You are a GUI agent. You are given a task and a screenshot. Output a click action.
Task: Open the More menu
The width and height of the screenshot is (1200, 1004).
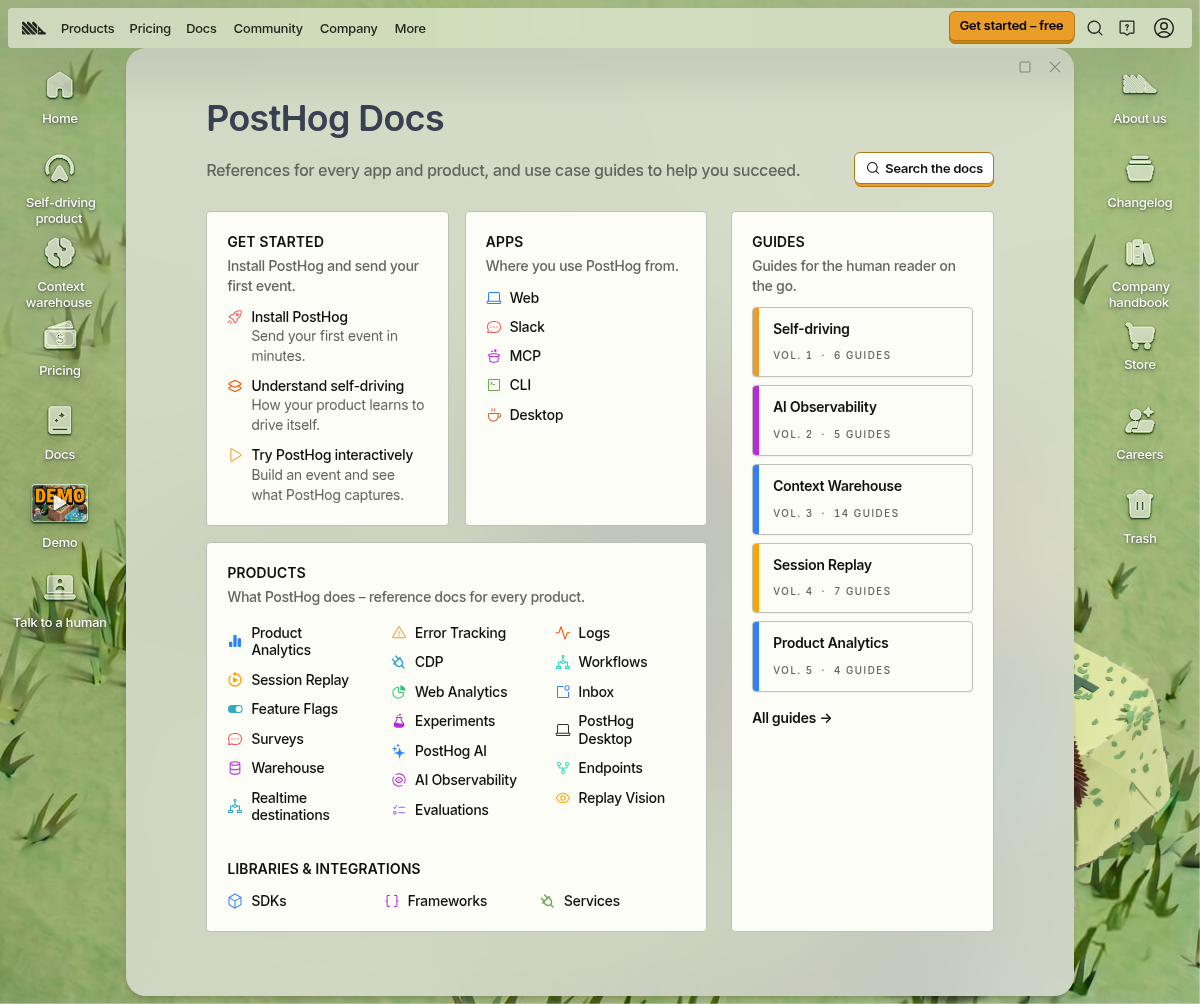pyautogui.click(x=410, y=28)
